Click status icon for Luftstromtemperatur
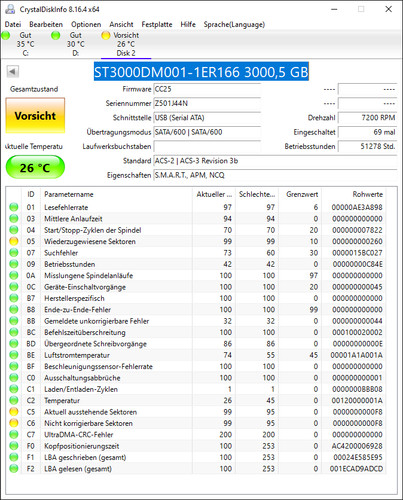The image size is (403, 500). pyautogui.click(x=14, y=355)
